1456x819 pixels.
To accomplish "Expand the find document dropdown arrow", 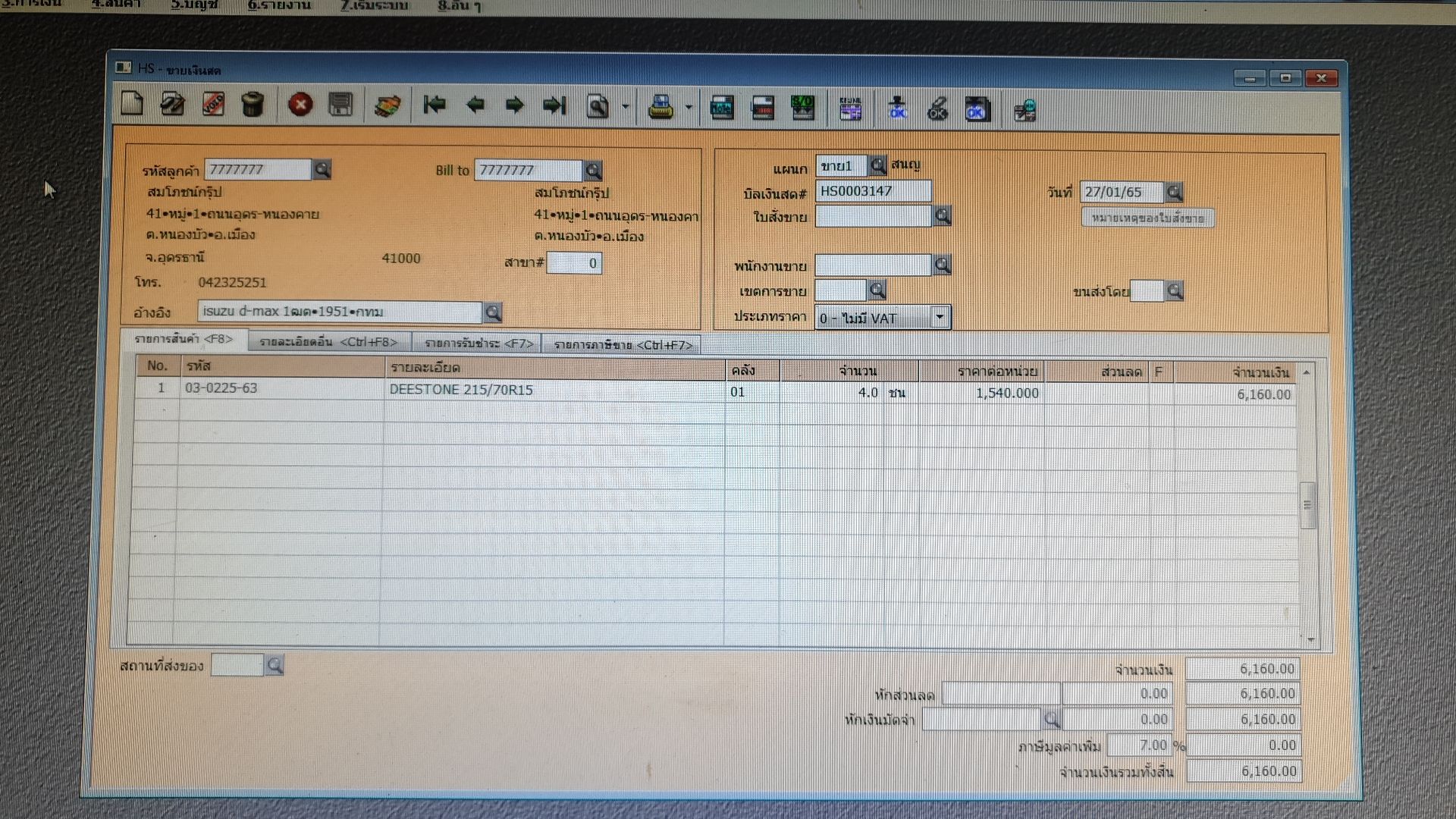I will coord(626,107).
